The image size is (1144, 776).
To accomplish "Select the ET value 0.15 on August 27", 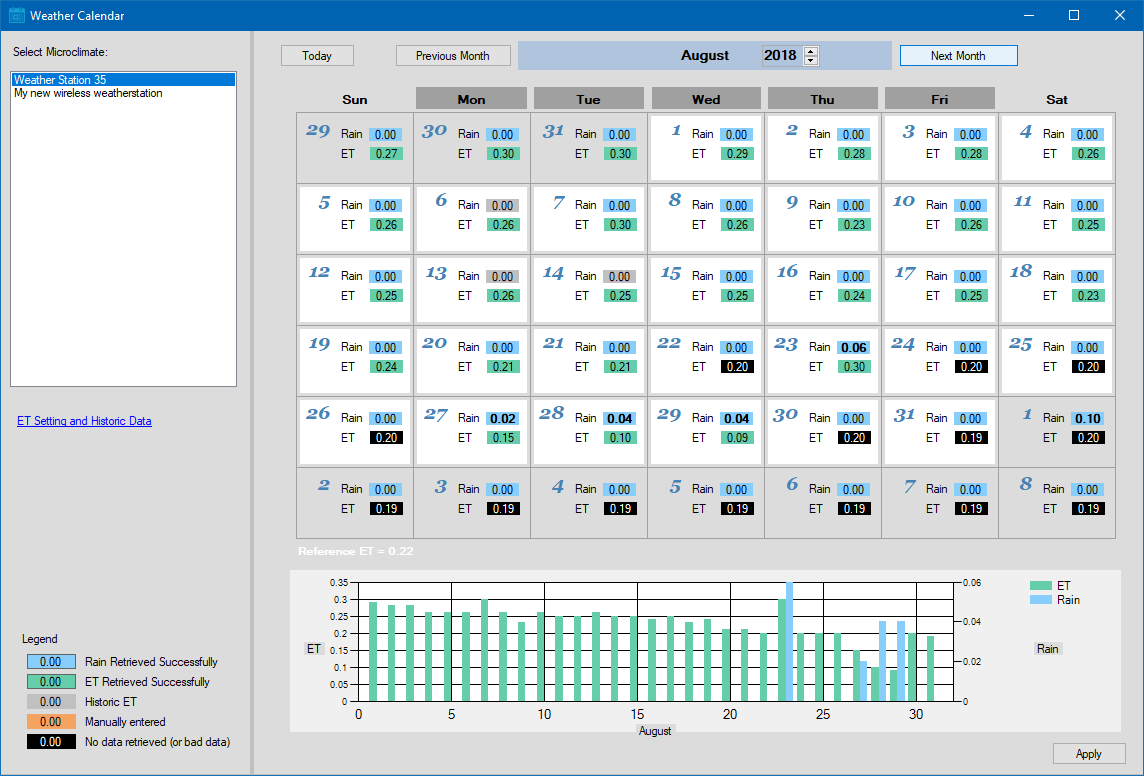I will [503, 438].
